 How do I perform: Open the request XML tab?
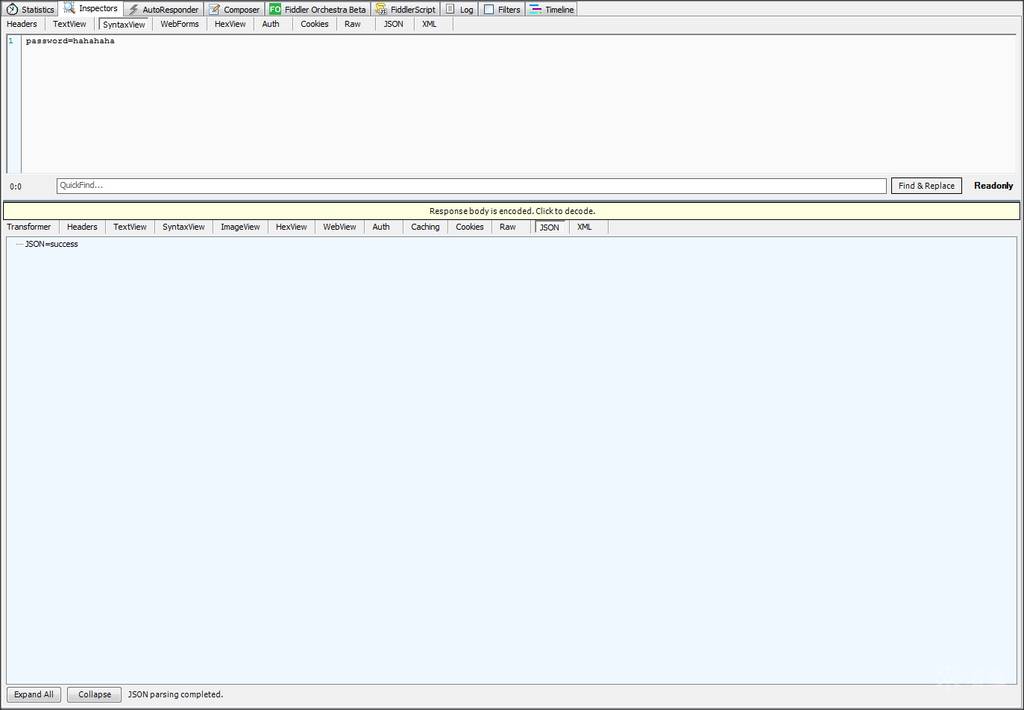429,24
